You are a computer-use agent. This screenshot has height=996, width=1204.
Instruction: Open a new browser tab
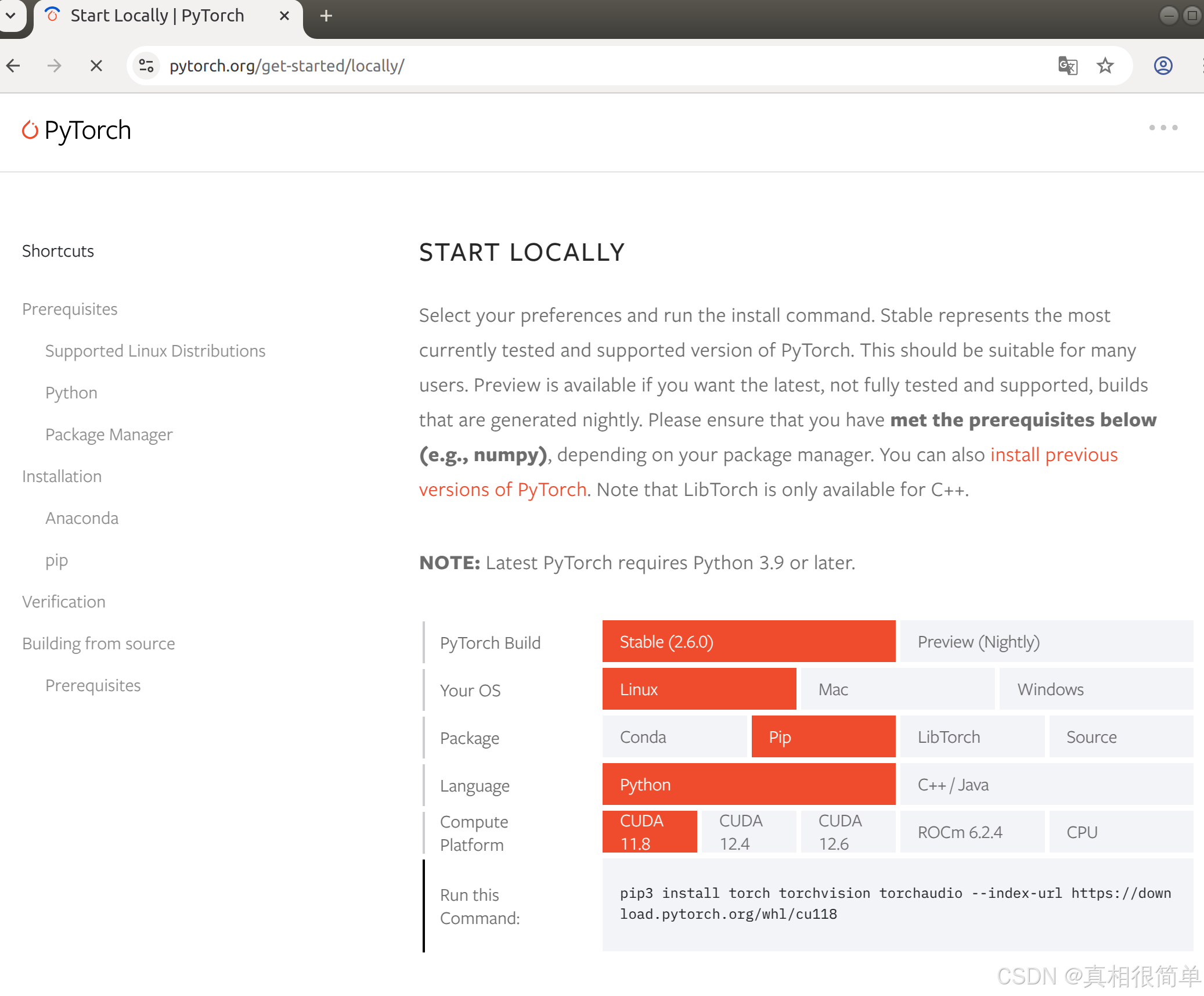coord(326,16)
